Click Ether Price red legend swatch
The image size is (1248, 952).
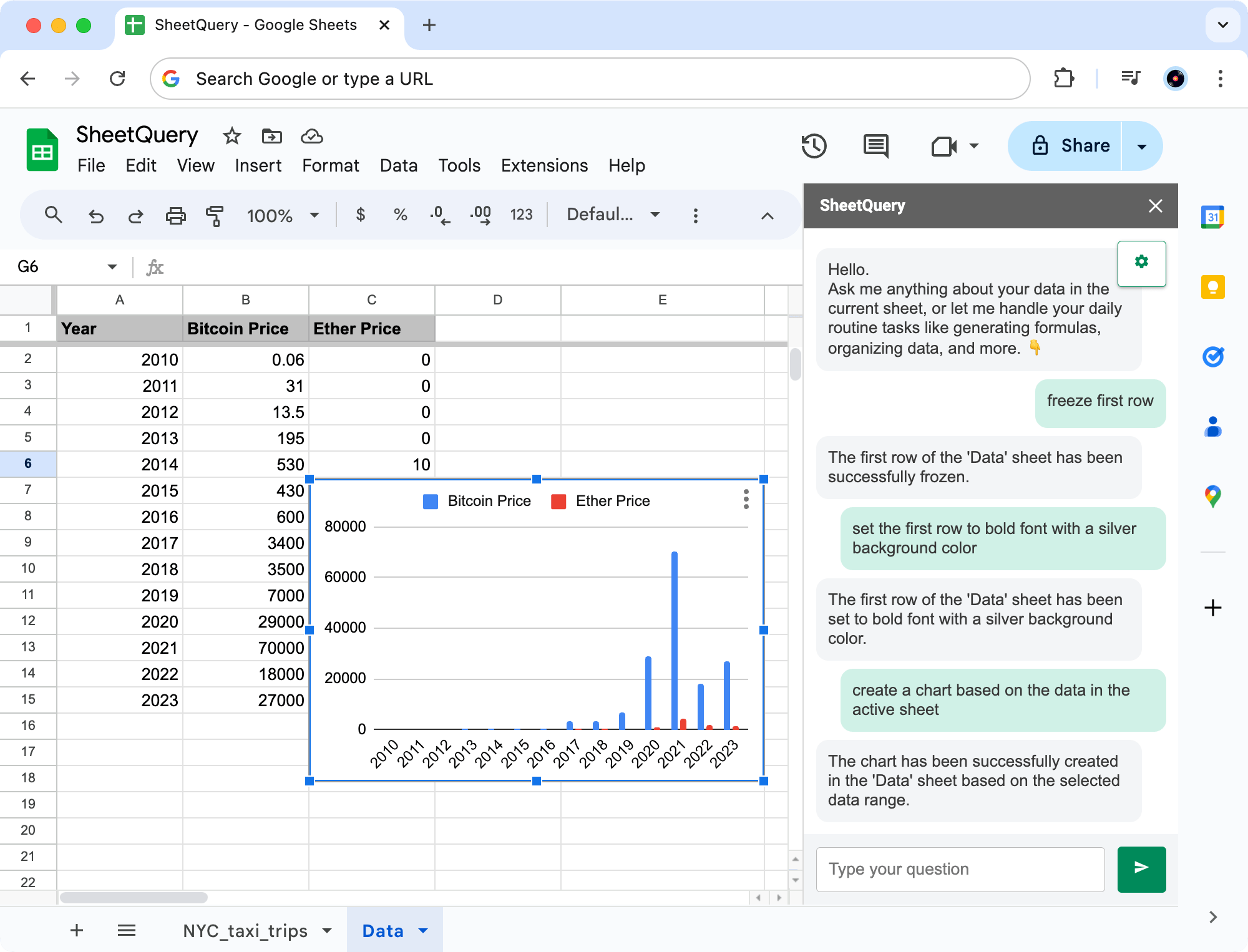point(558,502)
